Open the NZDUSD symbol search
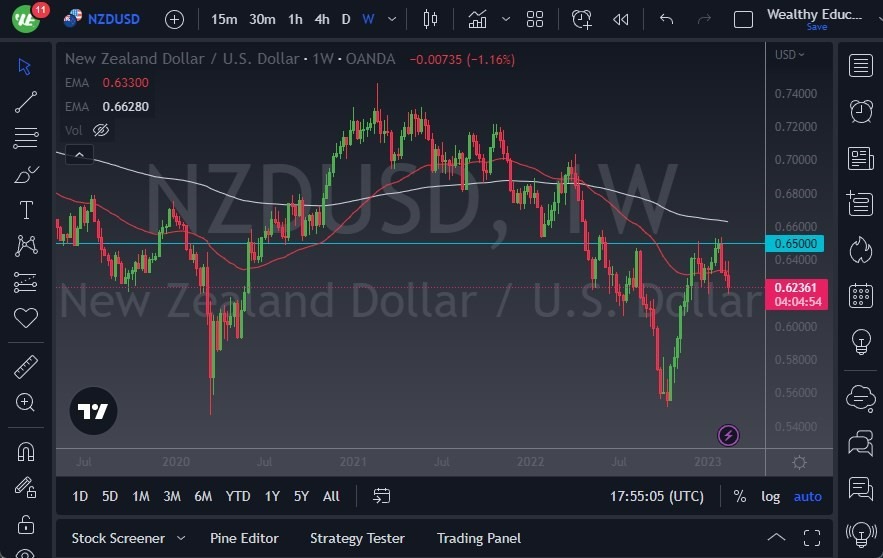 pos(102,19)
